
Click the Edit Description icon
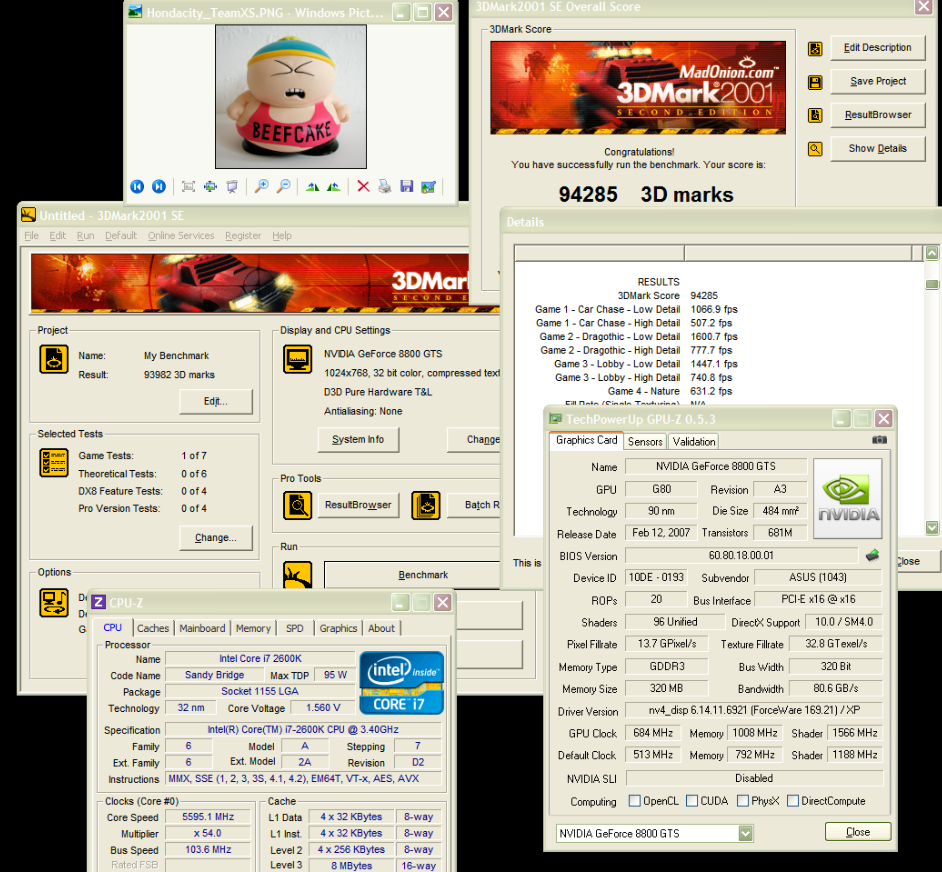click(815, 49)
